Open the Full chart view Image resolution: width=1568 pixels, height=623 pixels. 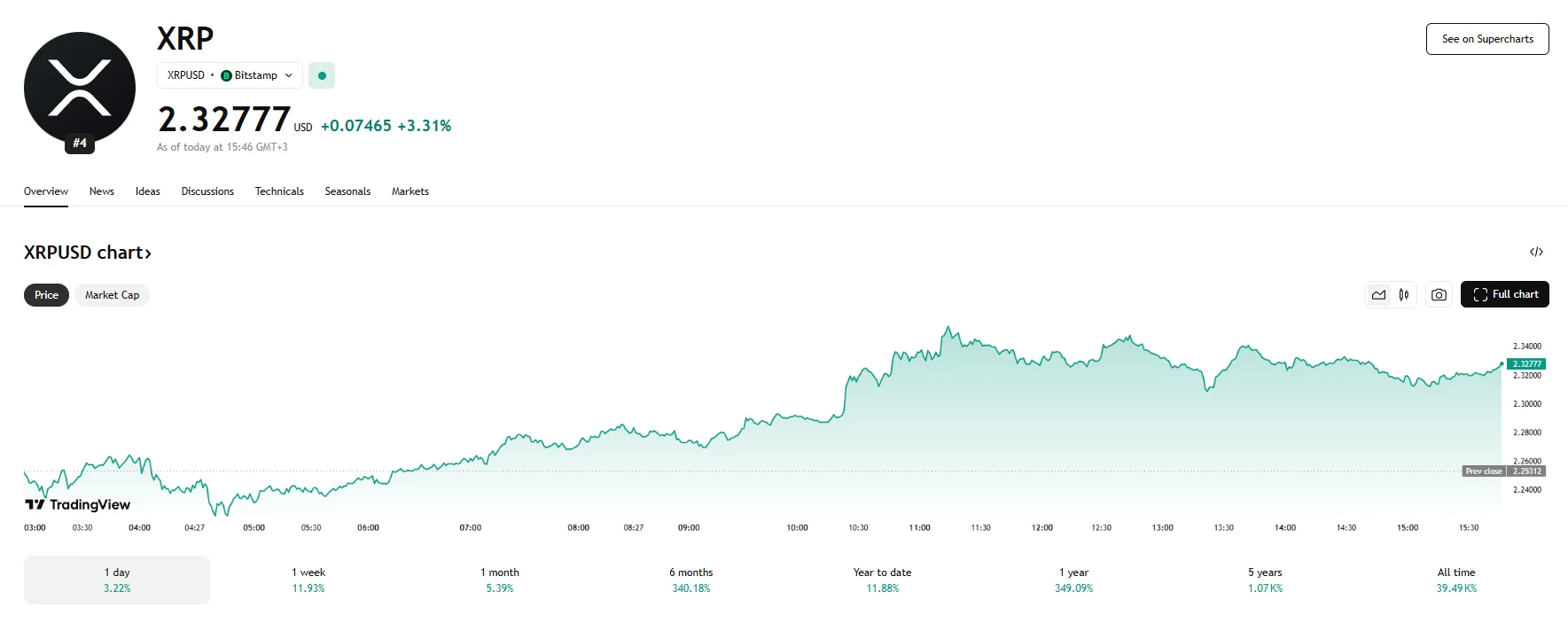pyautogui.click(x=1504, y=294)
